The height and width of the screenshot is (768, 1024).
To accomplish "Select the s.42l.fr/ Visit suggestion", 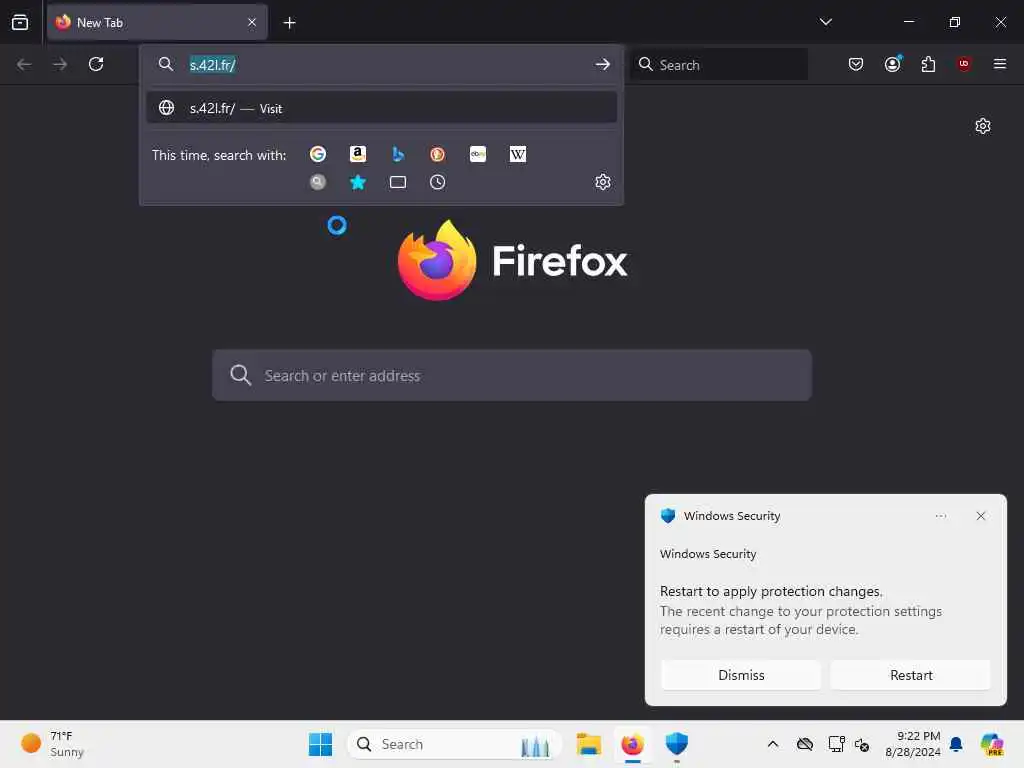I will coord(381,108).
